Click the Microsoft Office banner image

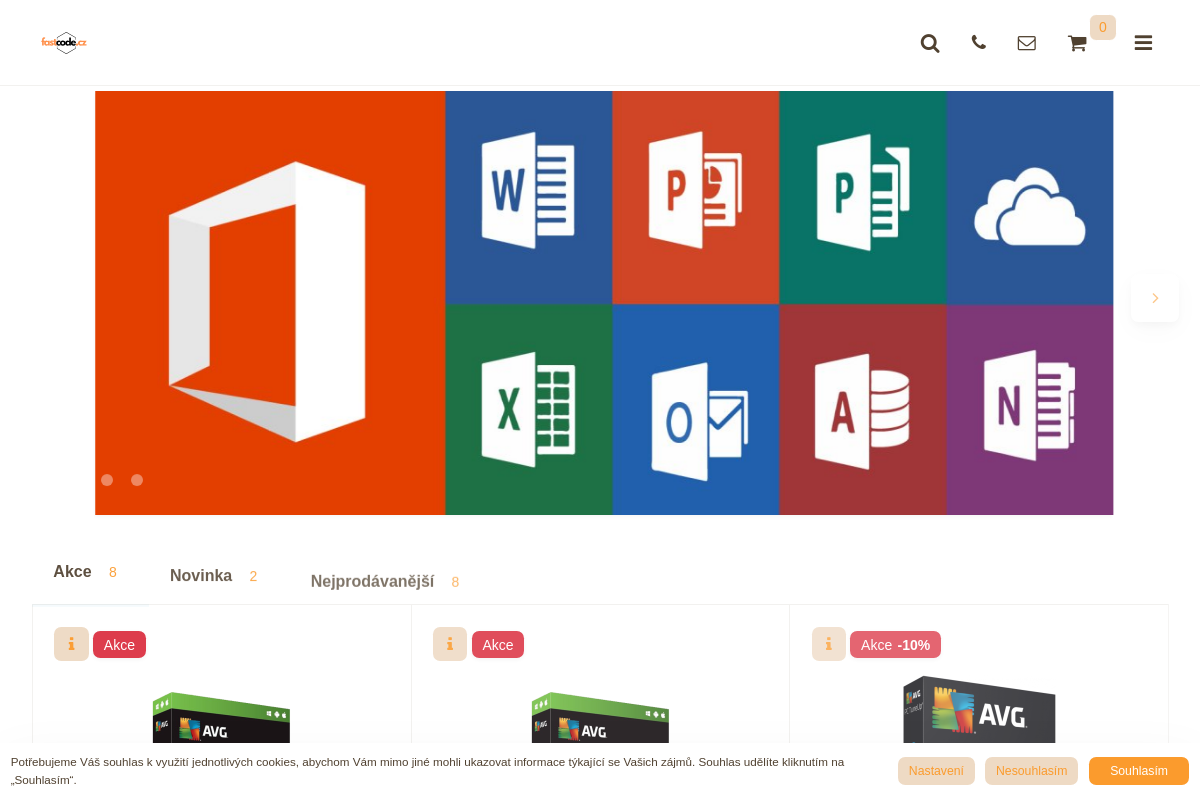tap(604, 303)
